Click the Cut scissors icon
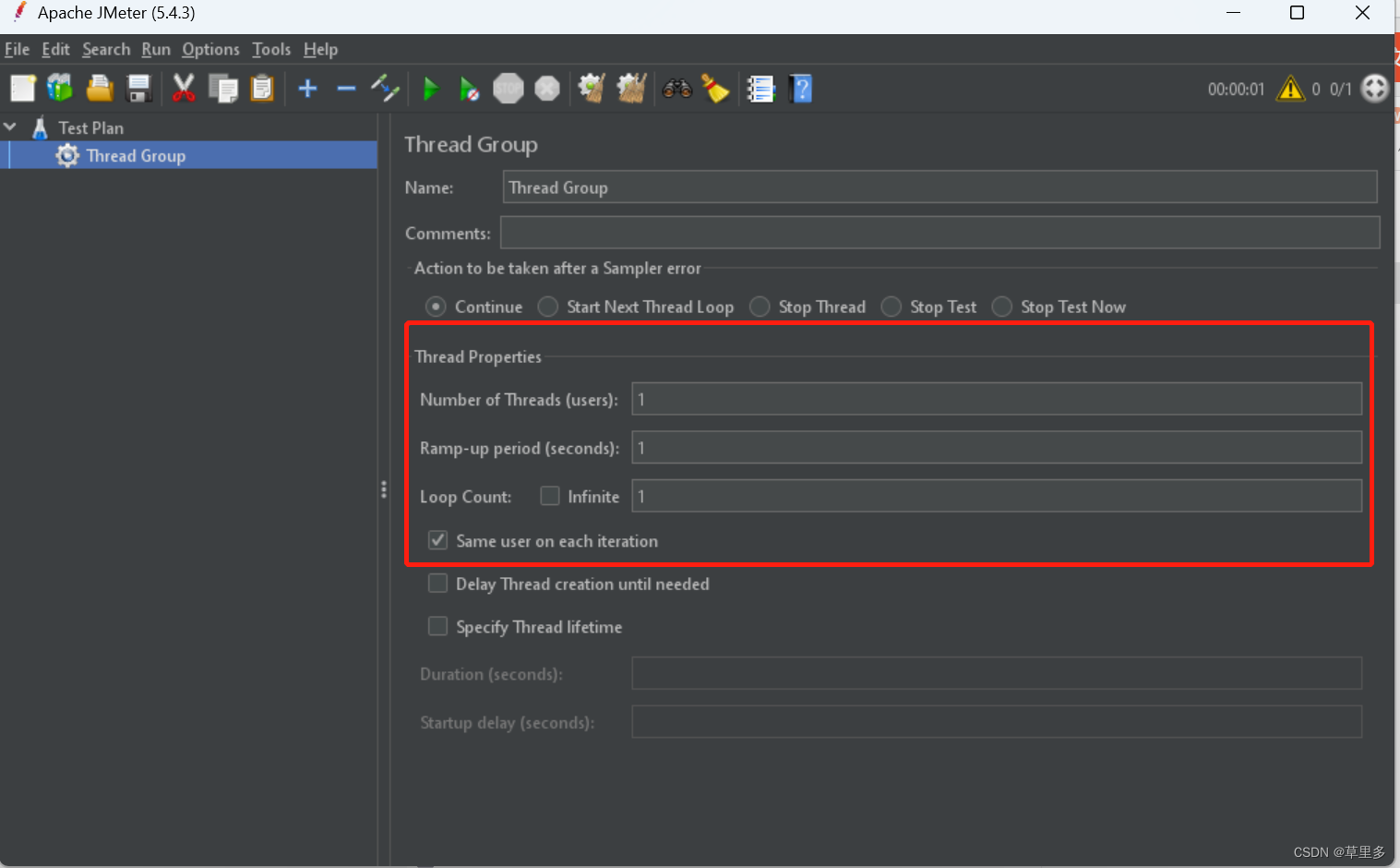1400x868 pixels. (x=184, y=89)
